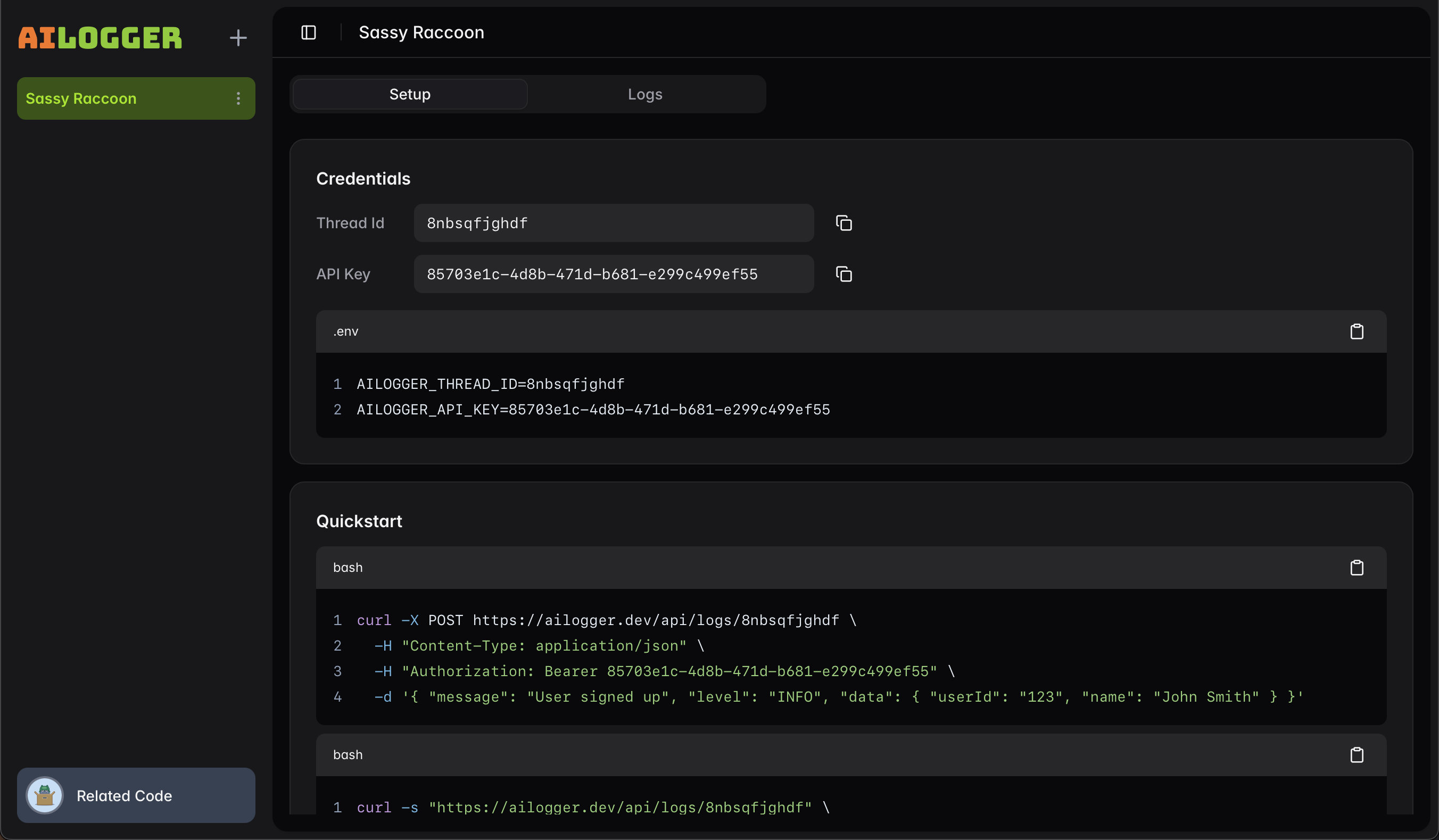Viewport: 1439px width, 840px height.
Task: Click the Authorization Bearer header line
Action: [x=664, y=672]
